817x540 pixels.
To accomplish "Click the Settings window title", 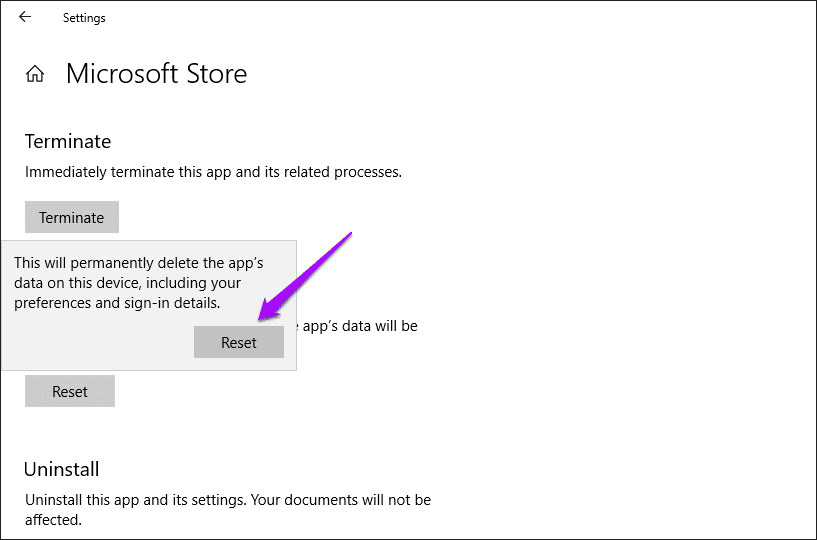I will (84, 18).
